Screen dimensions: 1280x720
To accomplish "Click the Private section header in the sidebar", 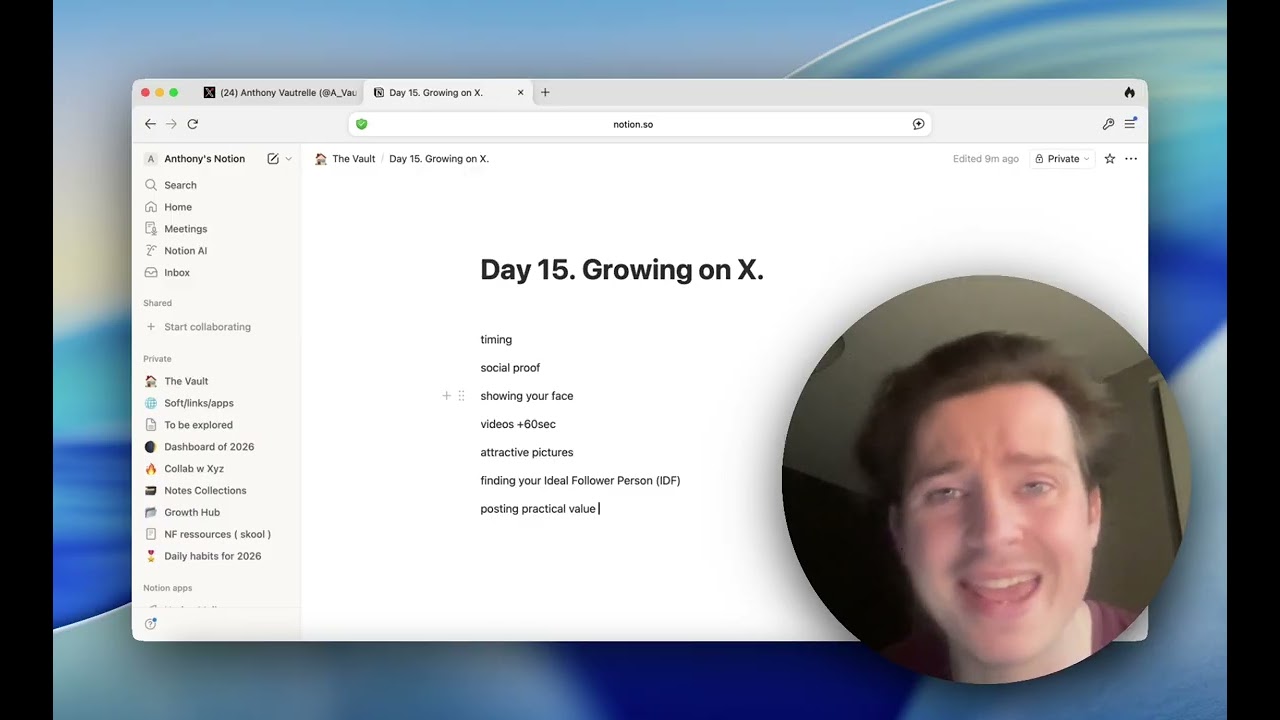I will click(157, 359).
